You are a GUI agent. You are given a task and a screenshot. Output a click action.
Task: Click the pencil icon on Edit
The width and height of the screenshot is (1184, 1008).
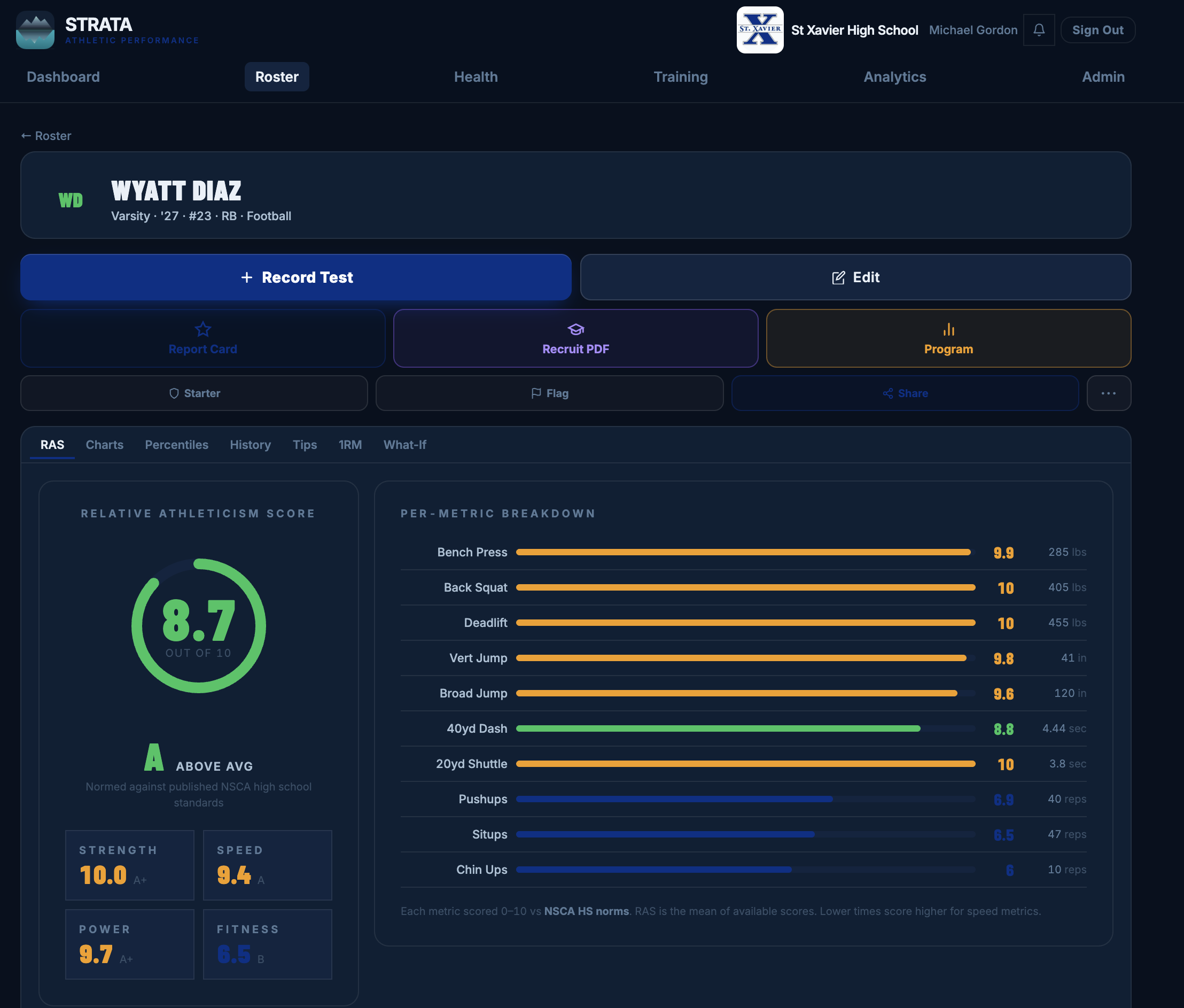coord(838,278)
